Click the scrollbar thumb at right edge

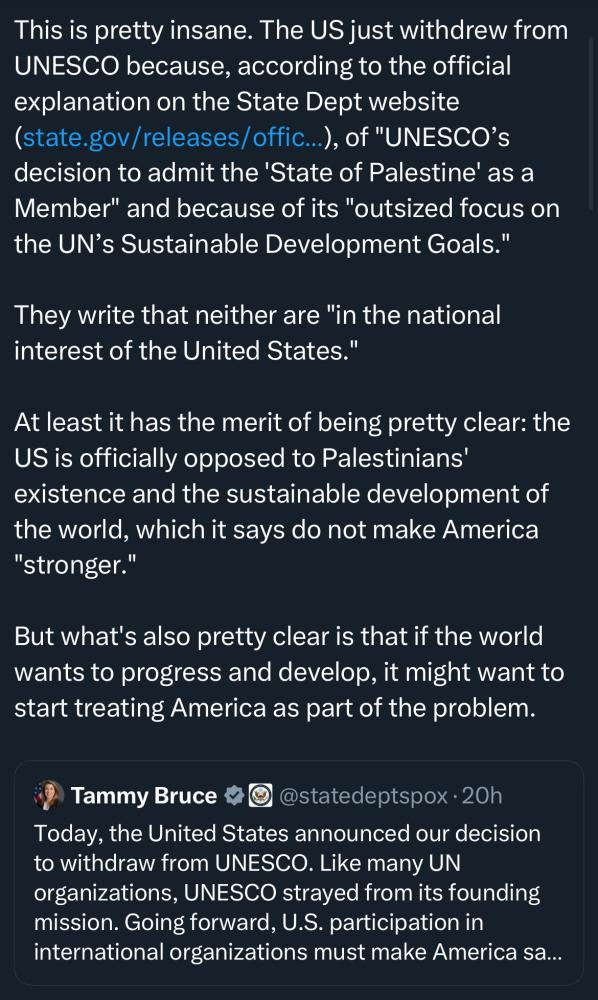(593, 124)
